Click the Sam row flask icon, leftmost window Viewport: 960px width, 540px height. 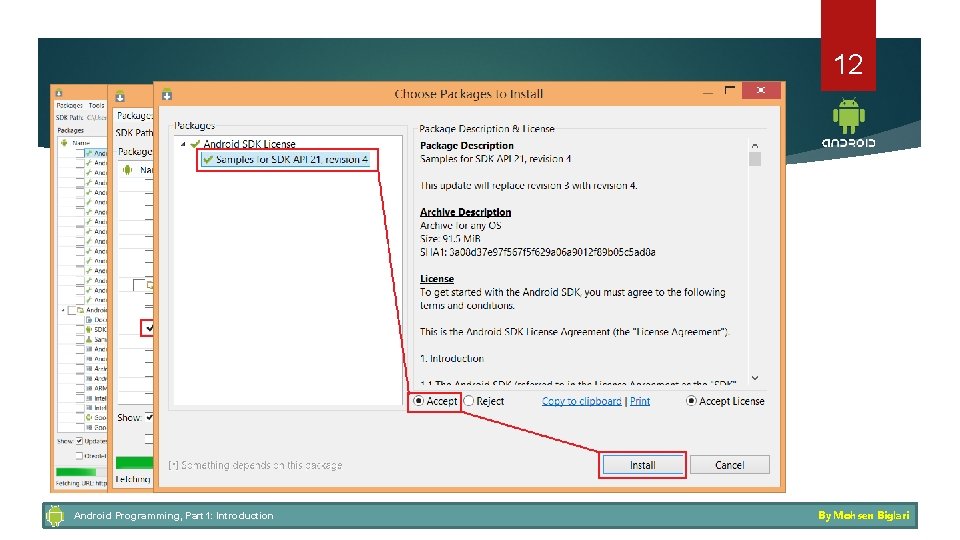(89, 339)
